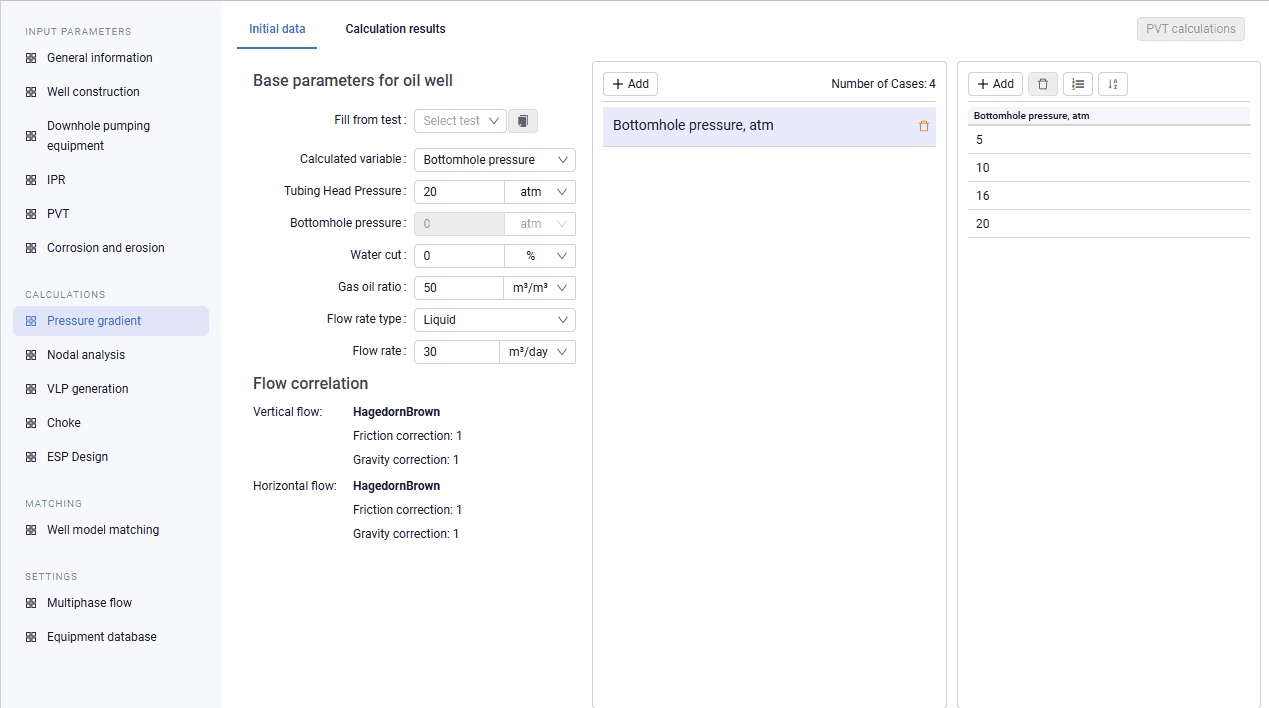Click Add in the cases panel

coord(630,84)
